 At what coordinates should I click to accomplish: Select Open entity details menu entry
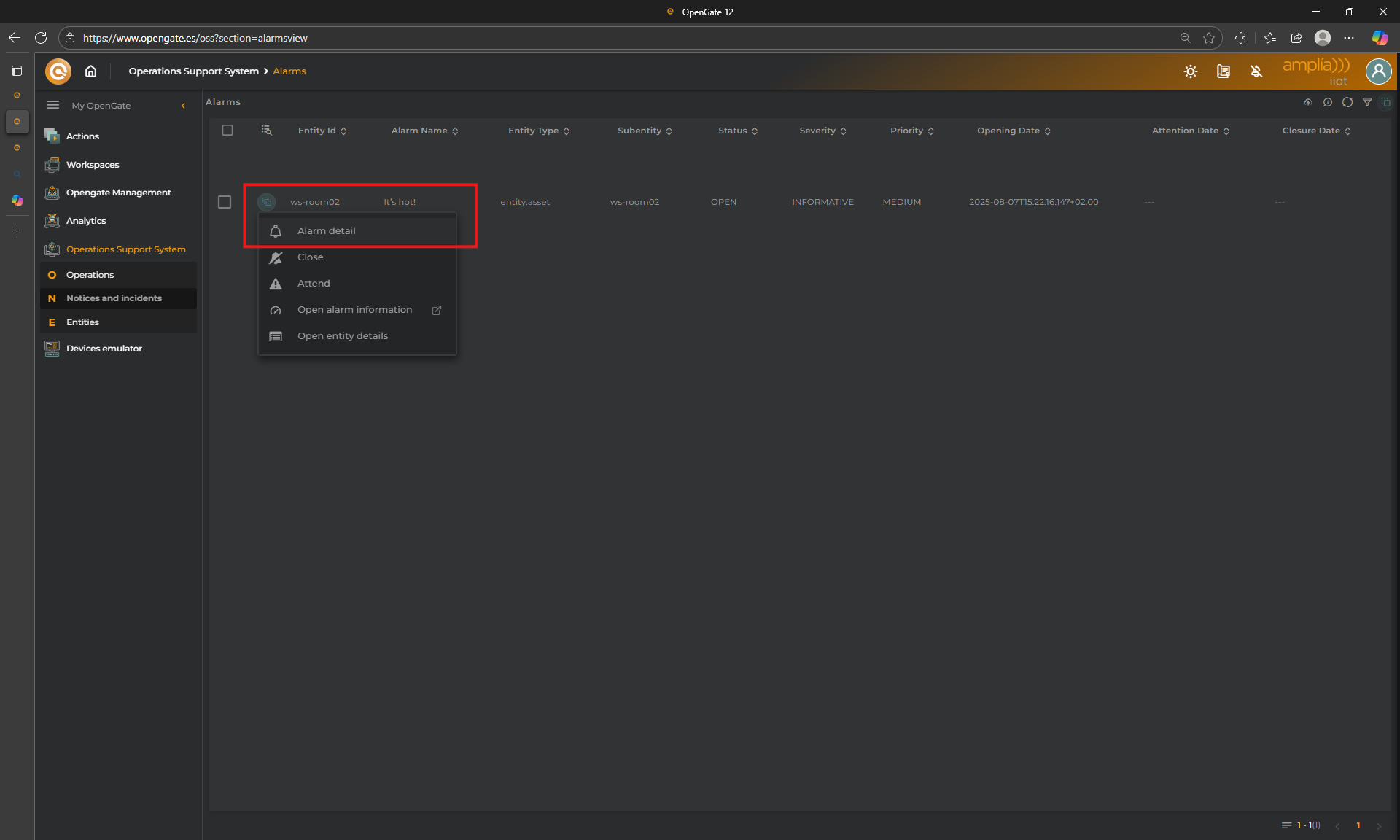coord(343,336)
